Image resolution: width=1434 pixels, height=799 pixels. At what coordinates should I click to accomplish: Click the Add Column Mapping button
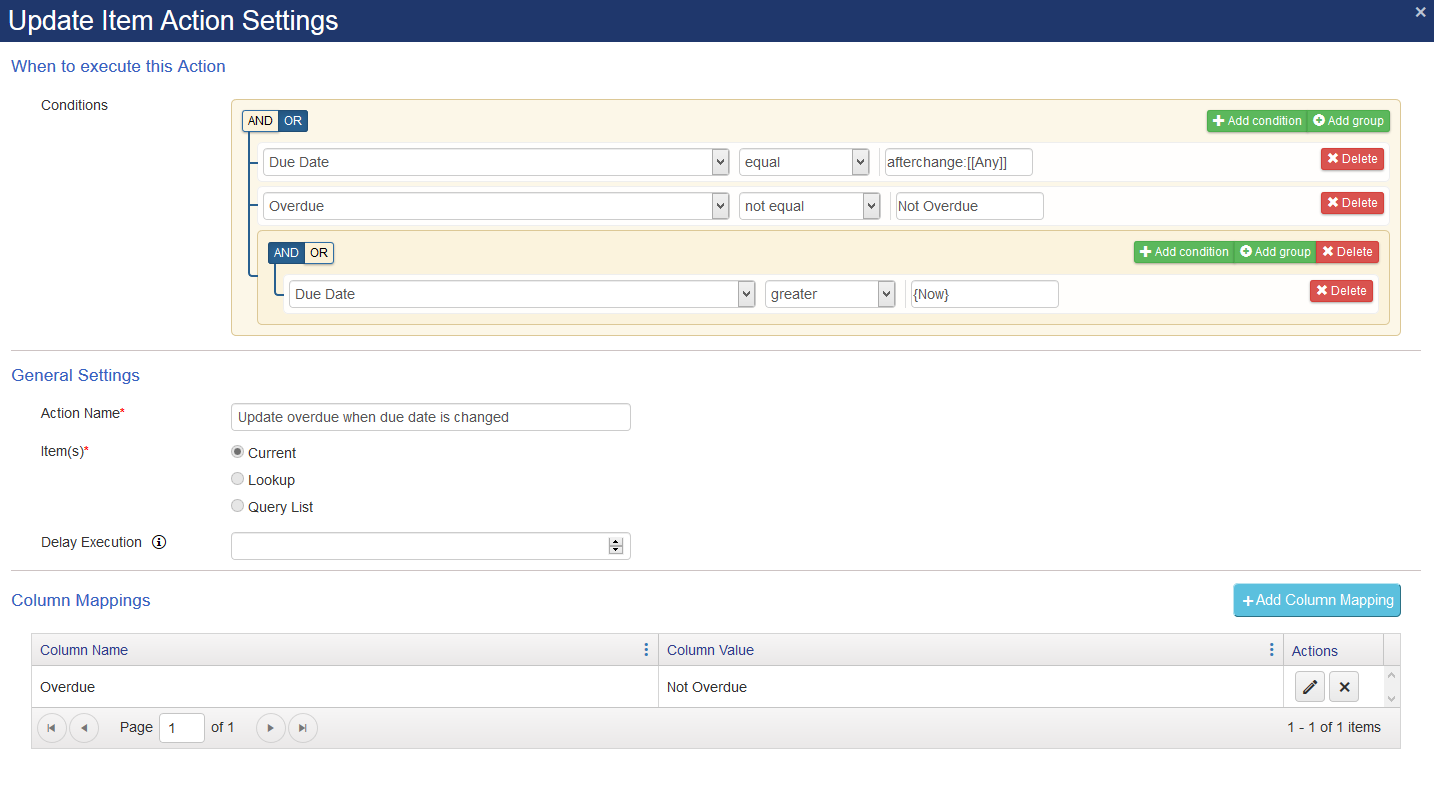1317,600
